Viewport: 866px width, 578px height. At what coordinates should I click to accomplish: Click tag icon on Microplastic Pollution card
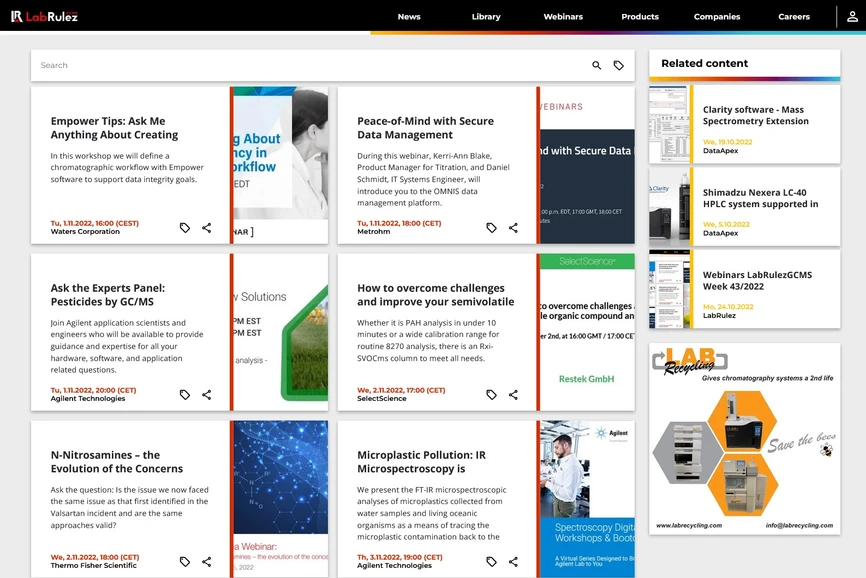pos(492,561)
